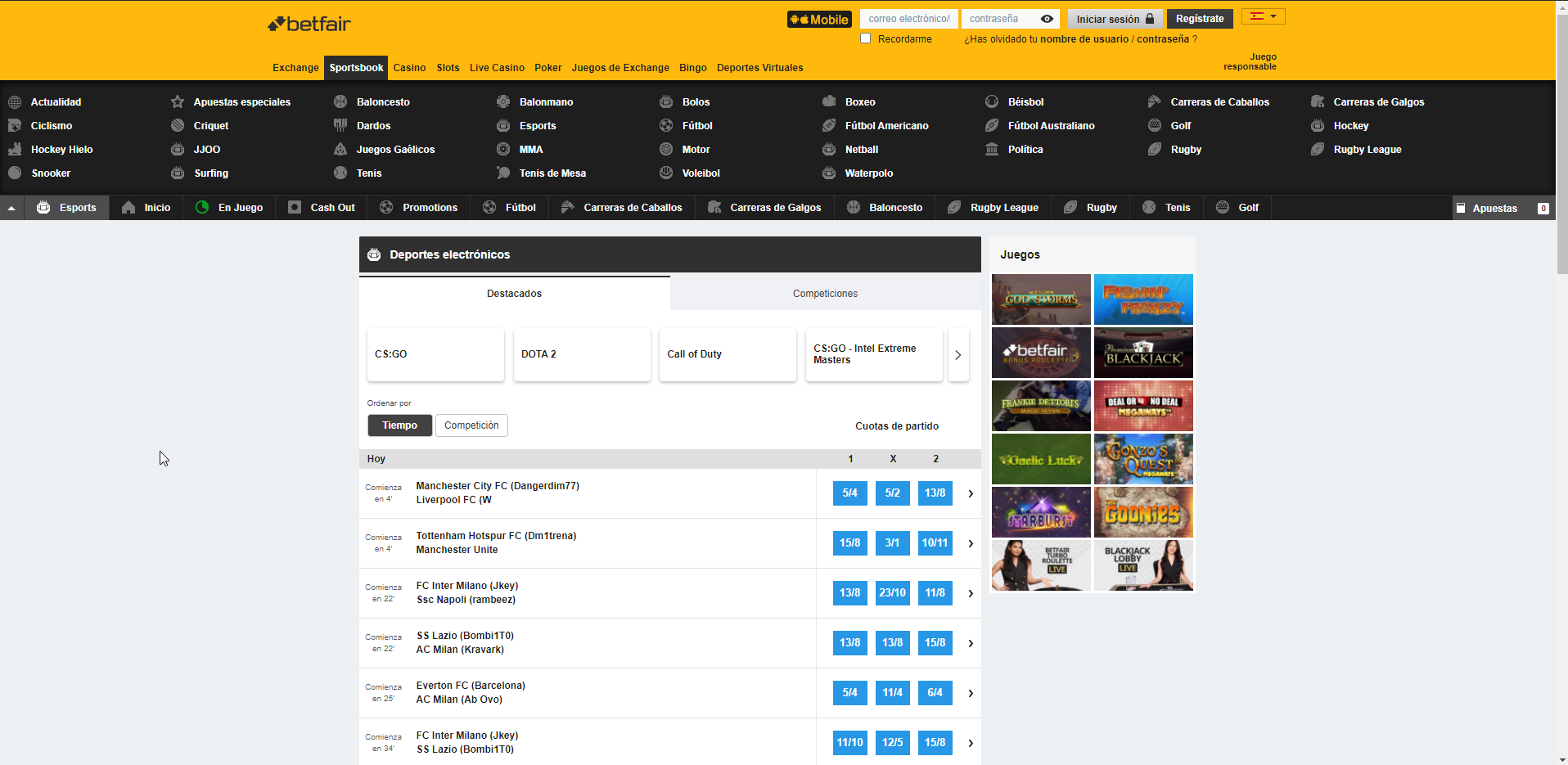Click the Actualidad globe icon
This screenshot has width=1568, height=765.
(15, 102)
